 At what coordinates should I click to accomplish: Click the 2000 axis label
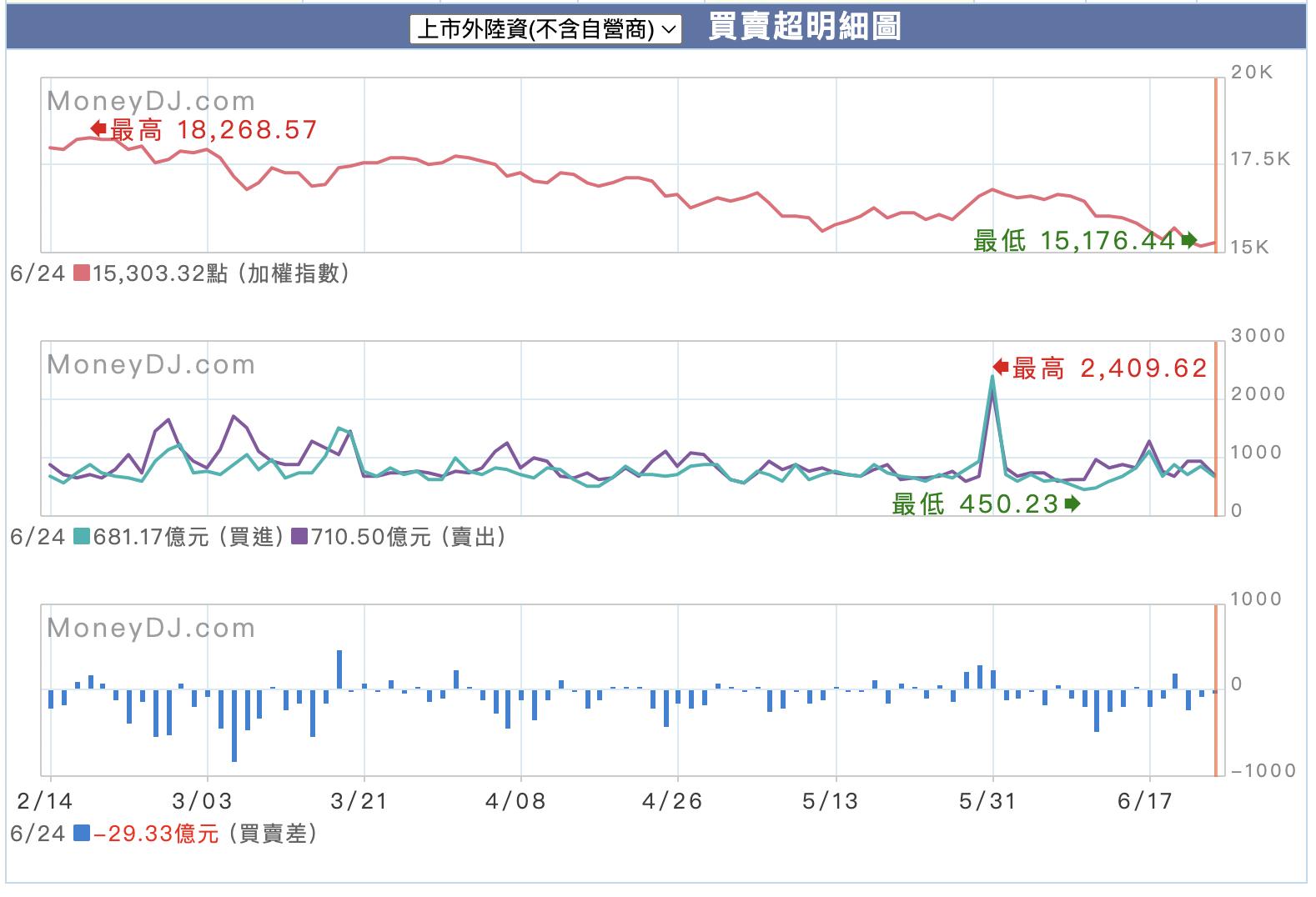pyautogui.click(x=1258, y=393)
